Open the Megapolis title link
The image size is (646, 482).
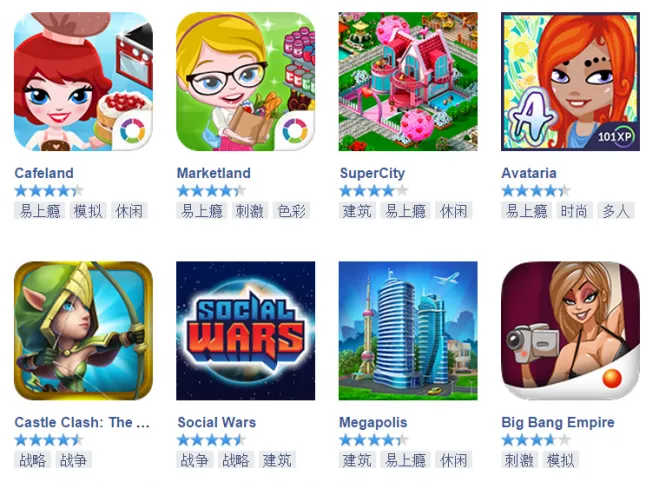point(373,423)
